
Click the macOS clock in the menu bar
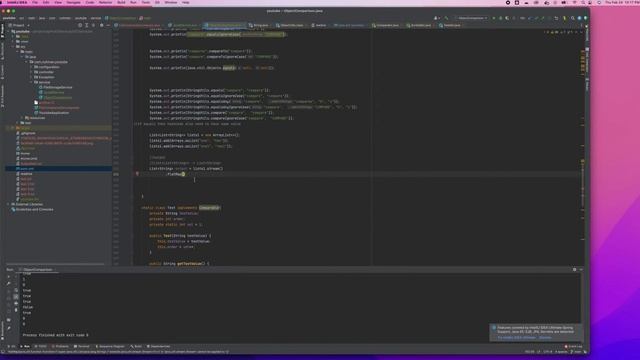(x=622, y=2)
